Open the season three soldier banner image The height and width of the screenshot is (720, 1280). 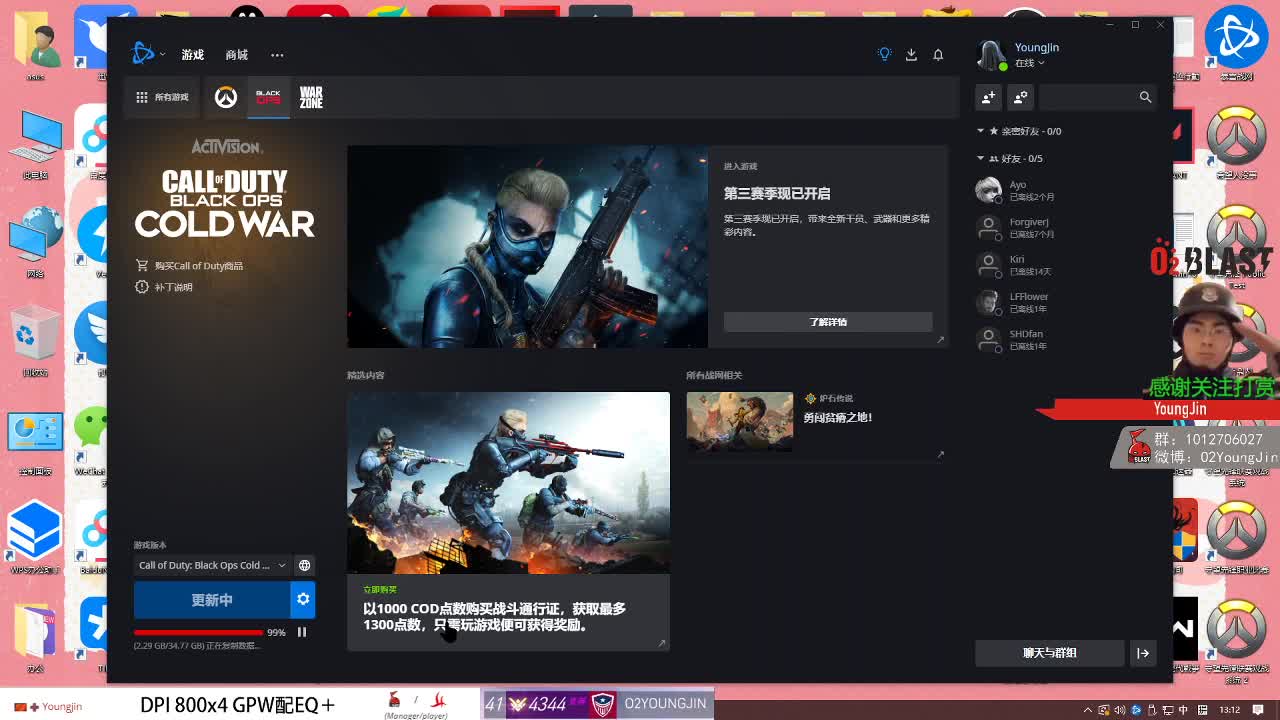click(x=527, y=246)
